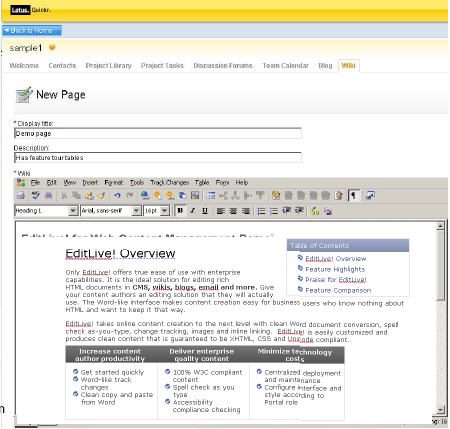Click the editor scrollbar down arrow
450x429 pixels.
pos(440,409)
